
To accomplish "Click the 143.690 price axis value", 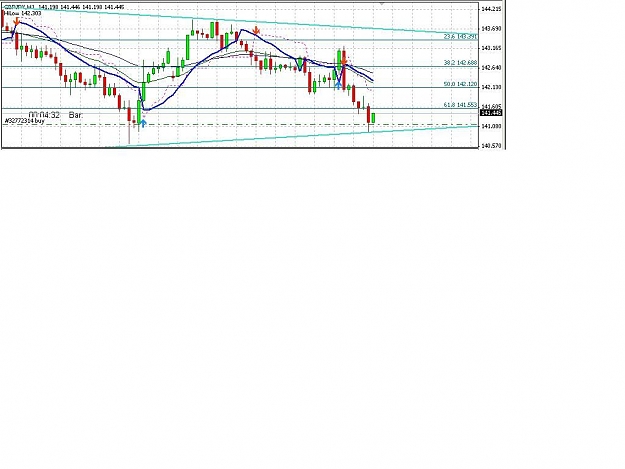I will click(x=491, y=29).
